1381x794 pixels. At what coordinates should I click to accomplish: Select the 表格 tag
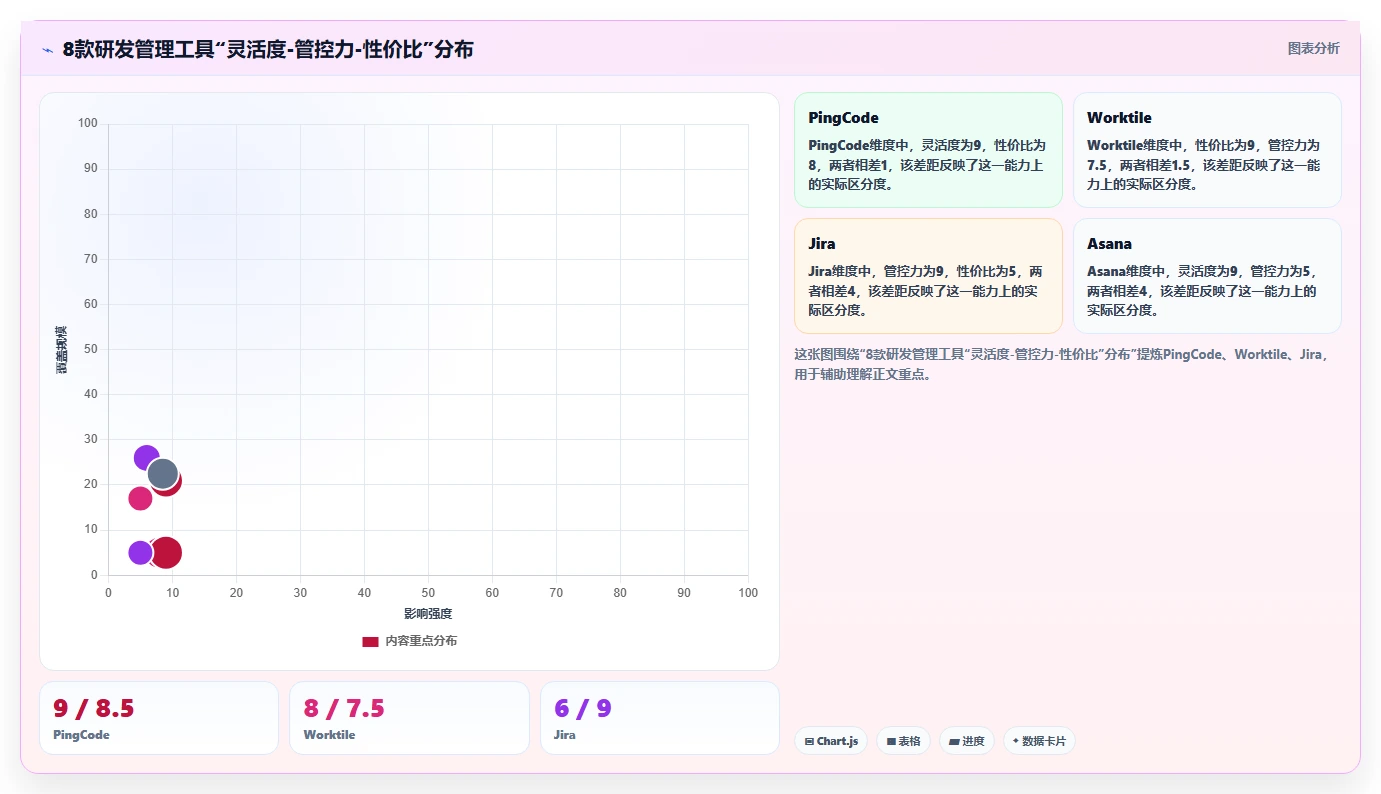[904, 741]
